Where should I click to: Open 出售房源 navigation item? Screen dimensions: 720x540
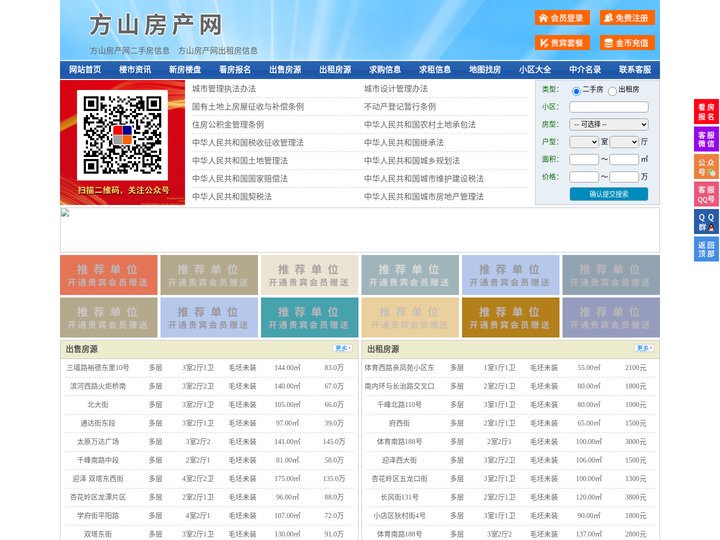285,70
